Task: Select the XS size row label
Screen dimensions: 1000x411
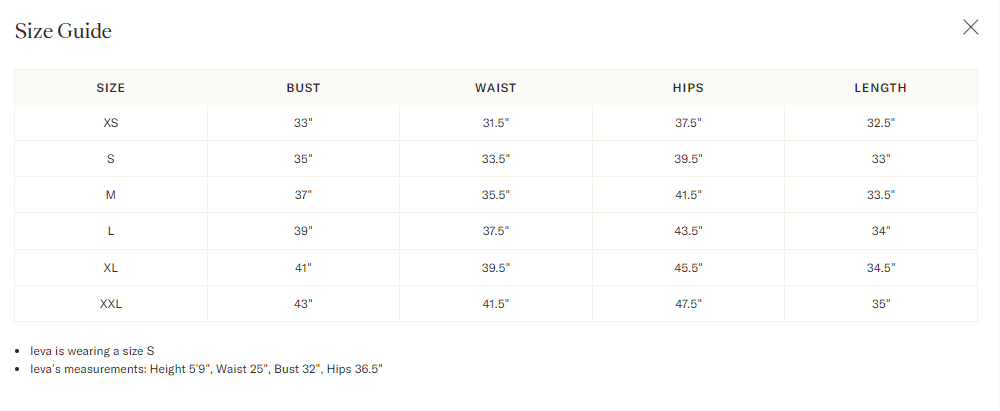Action: coord(111,123)
